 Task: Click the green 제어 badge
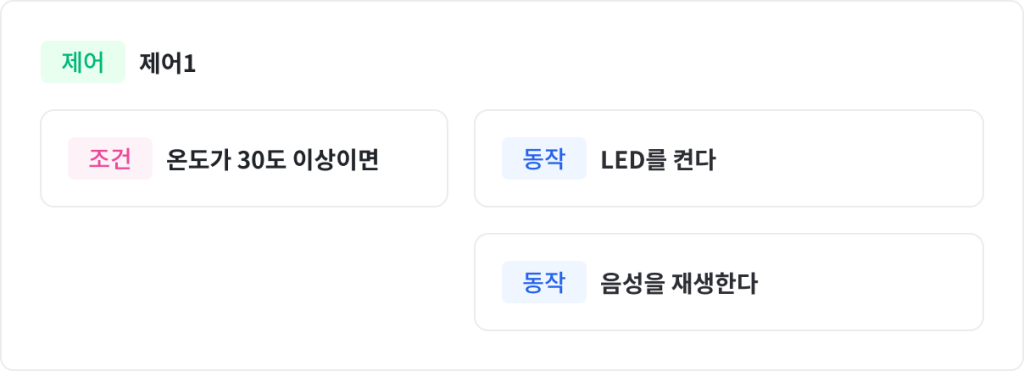pyautogui.click(x=83, y=62)
